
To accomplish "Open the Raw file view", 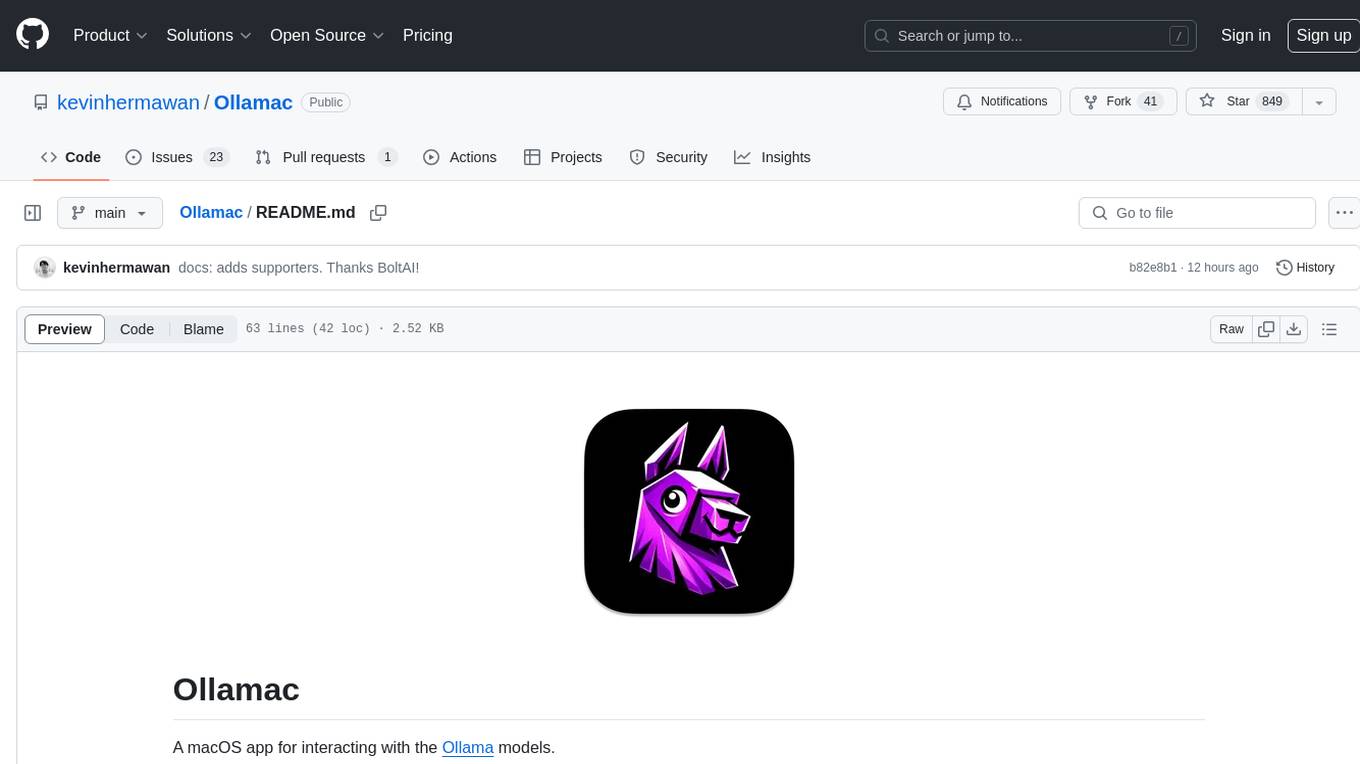I will point(1231,329).
